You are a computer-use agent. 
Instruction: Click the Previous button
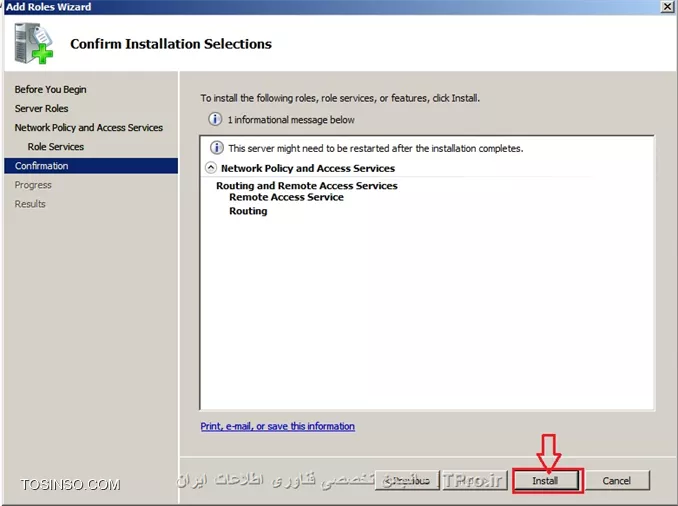(407, 480)
